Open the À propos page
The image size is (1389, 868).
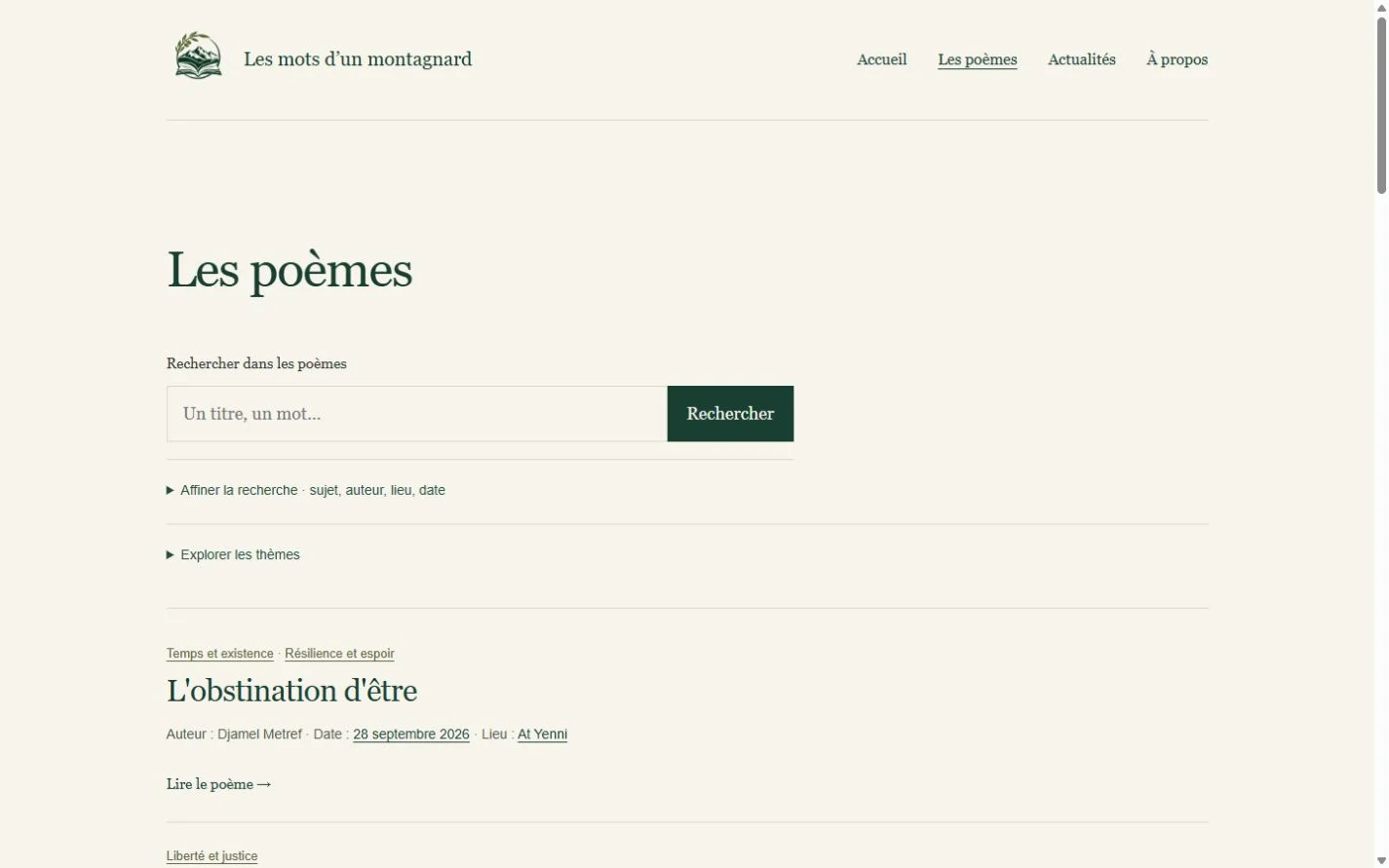pos(1177,59)
